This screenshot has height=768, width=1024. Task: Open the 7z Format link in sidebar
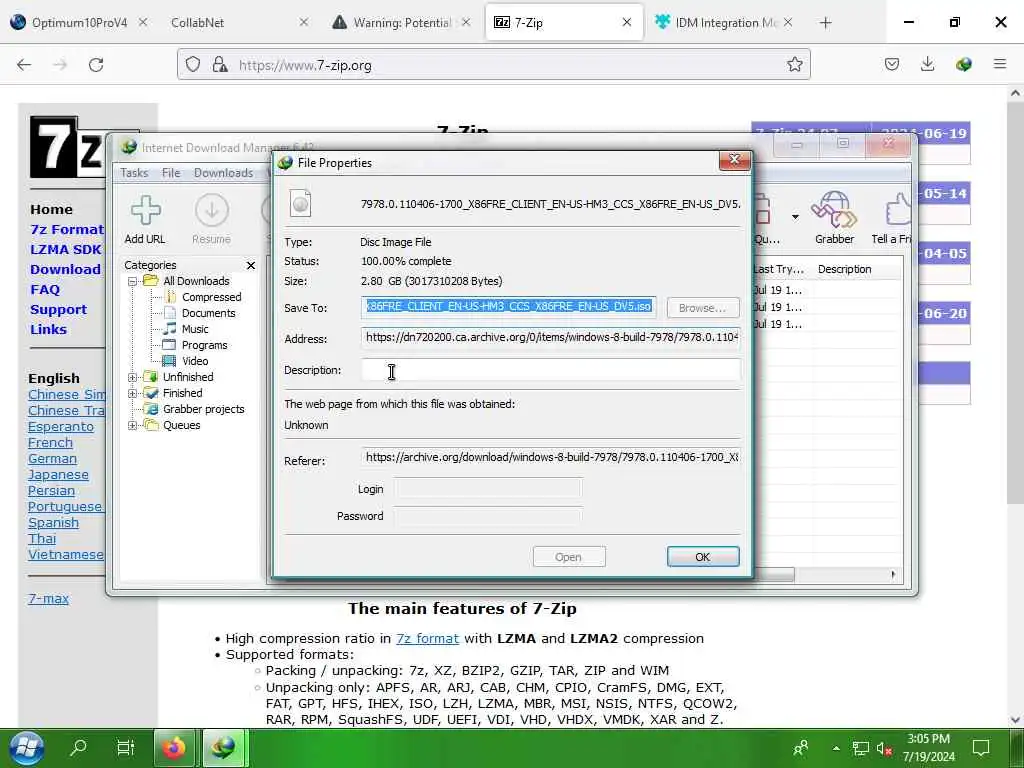[x=67, y=229]
